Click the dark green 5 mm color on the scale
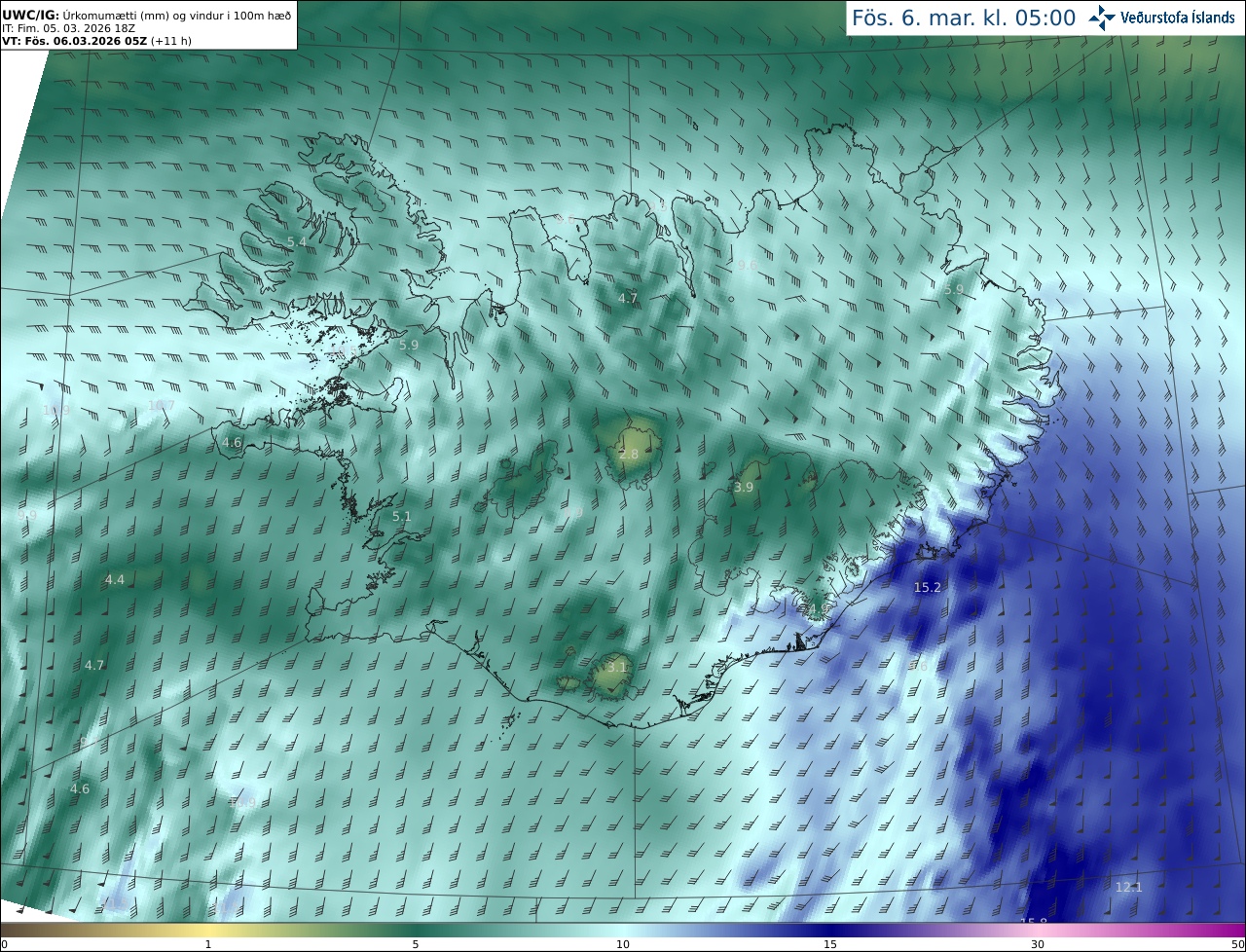 tap(416, 932)
